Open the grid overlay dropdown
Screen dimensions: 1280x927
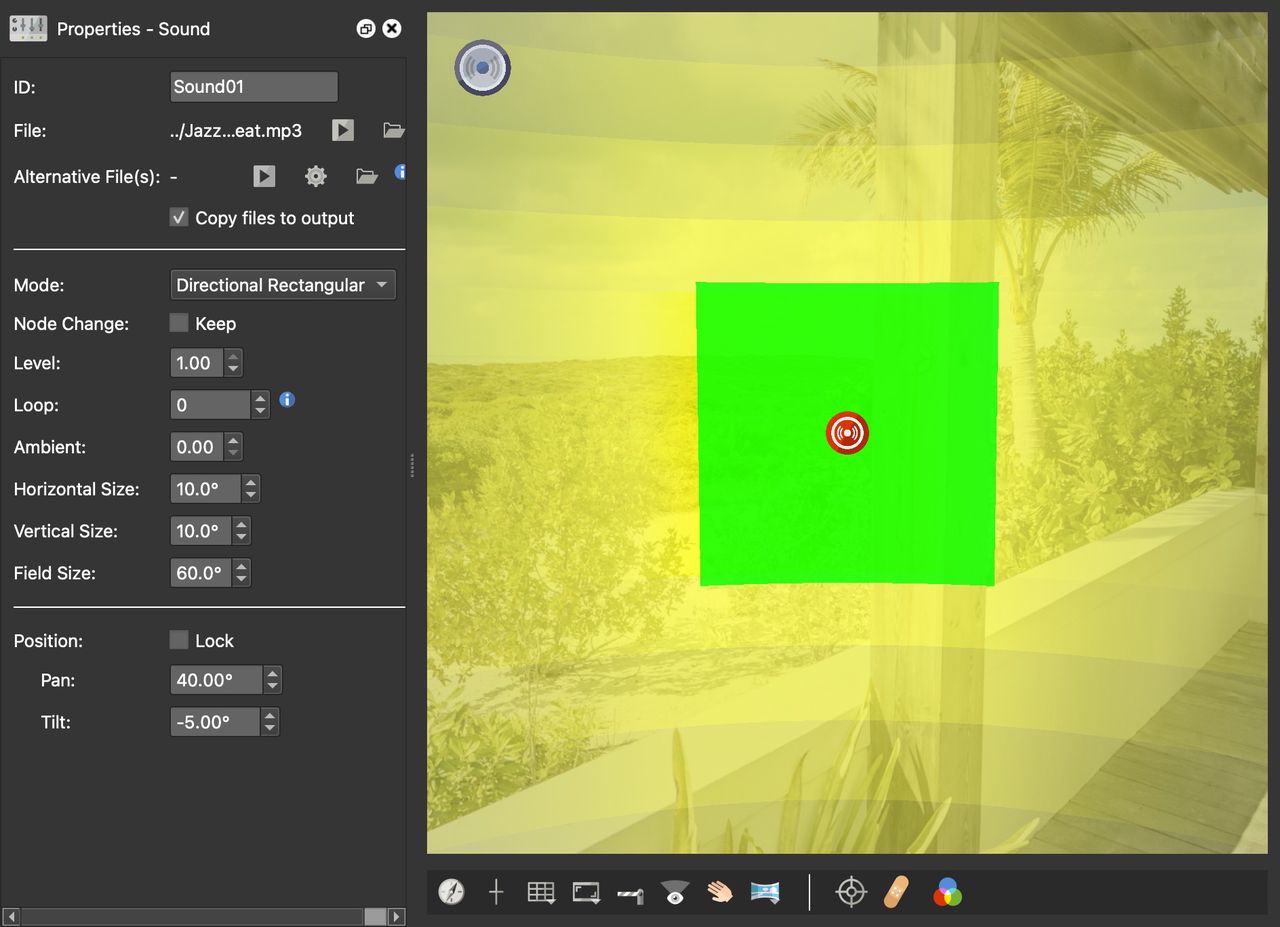point(541,892)
